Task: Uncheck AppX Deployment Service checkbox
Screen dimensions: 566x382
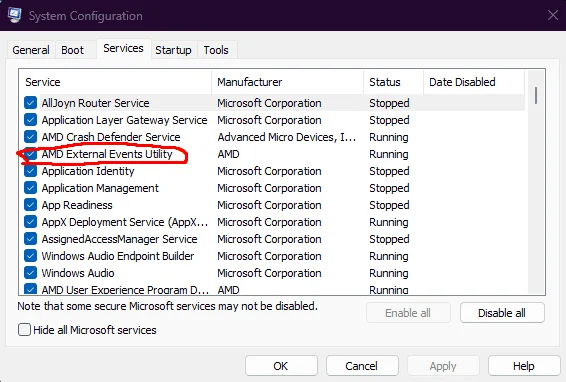Action: pos(31,222)
